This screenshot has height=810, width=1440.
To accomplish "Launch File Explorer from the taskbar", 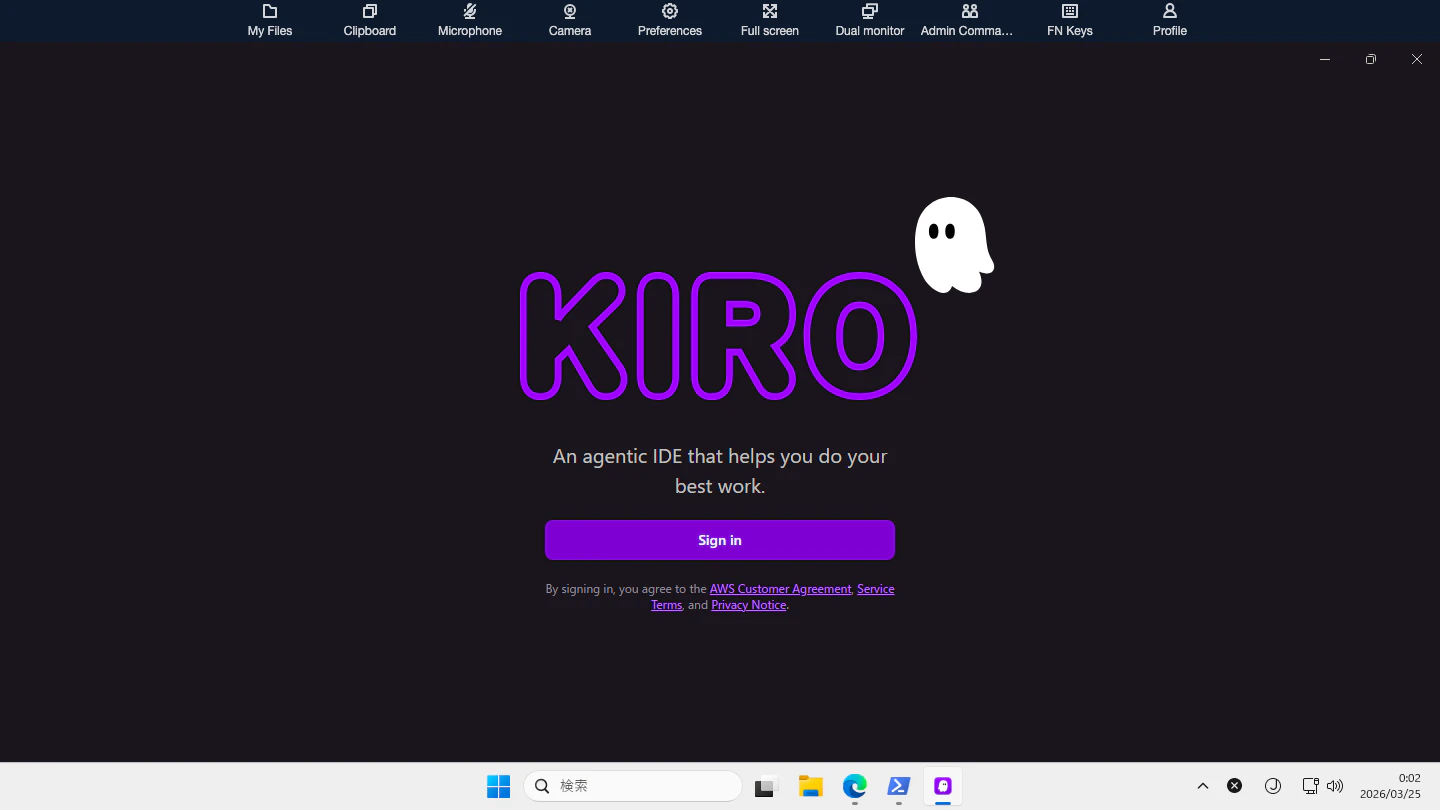I will 810,786.
